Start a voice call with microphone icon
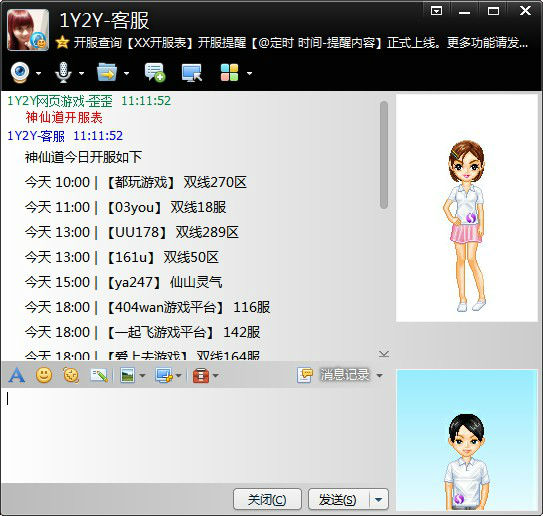Viewport: 543px width, 516px height. pos(63,73)
